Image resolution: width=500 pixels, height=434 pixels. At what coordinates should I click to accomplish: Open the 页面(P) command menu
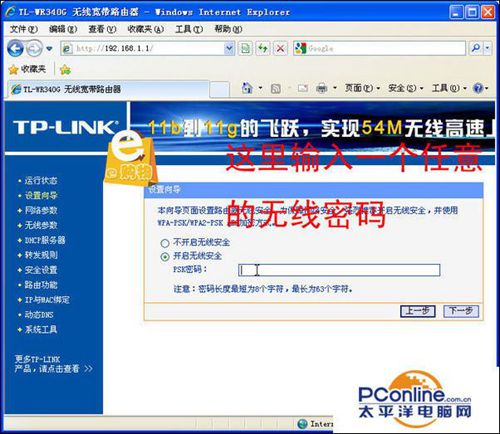click(x=362, y=88)
